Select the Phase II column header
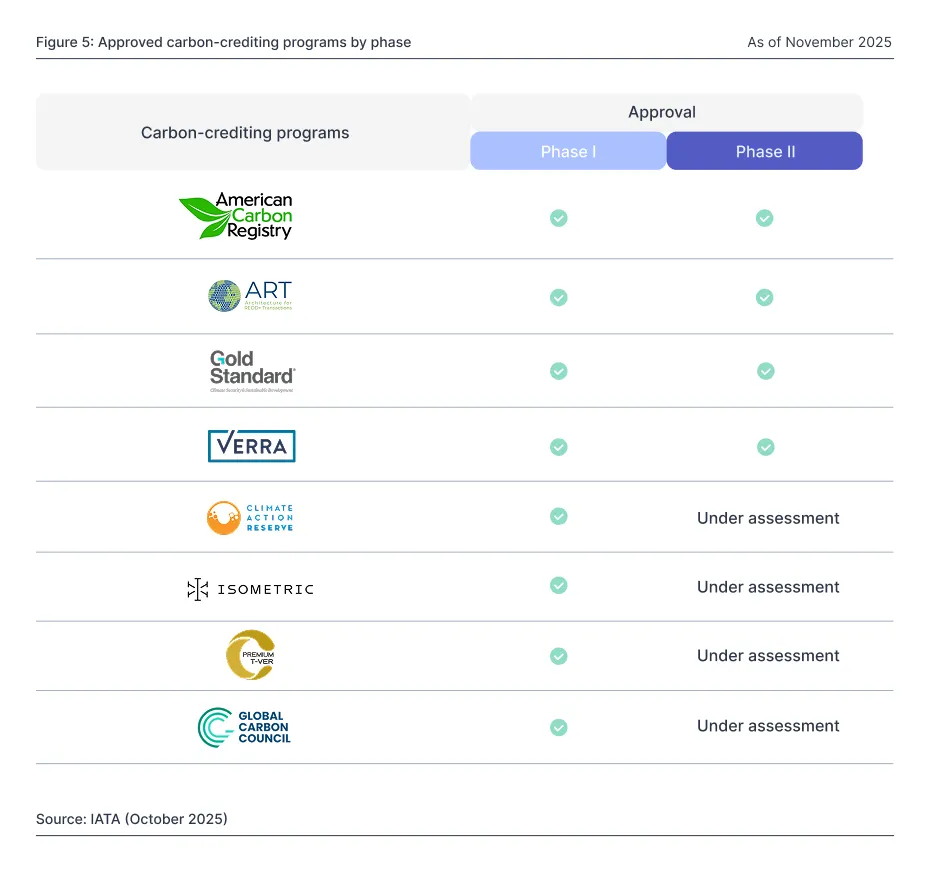Screen dimensions: 930x885 click(765, 151)
